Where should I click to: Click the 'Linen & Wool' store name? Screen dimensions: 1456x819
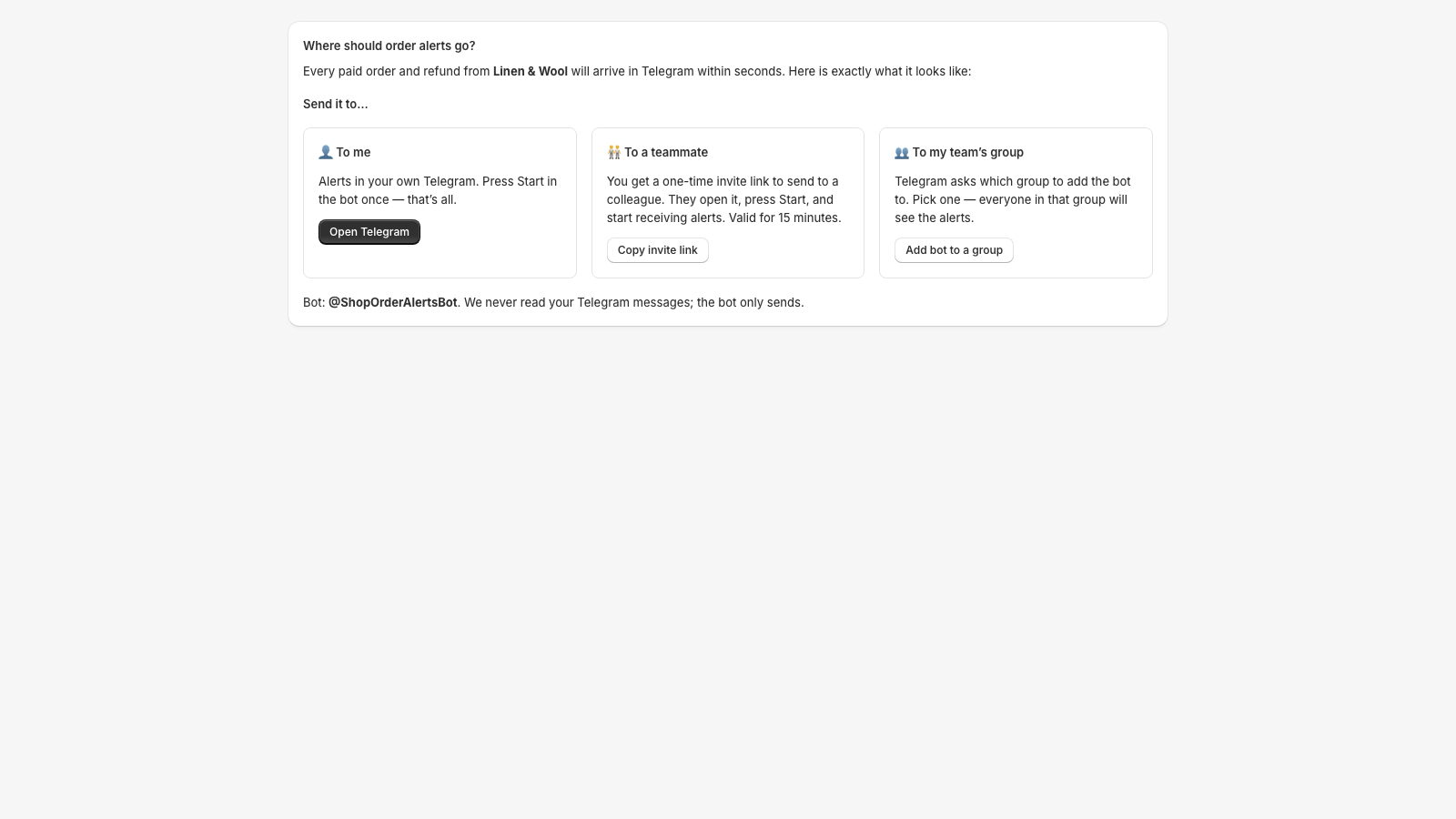531,71
